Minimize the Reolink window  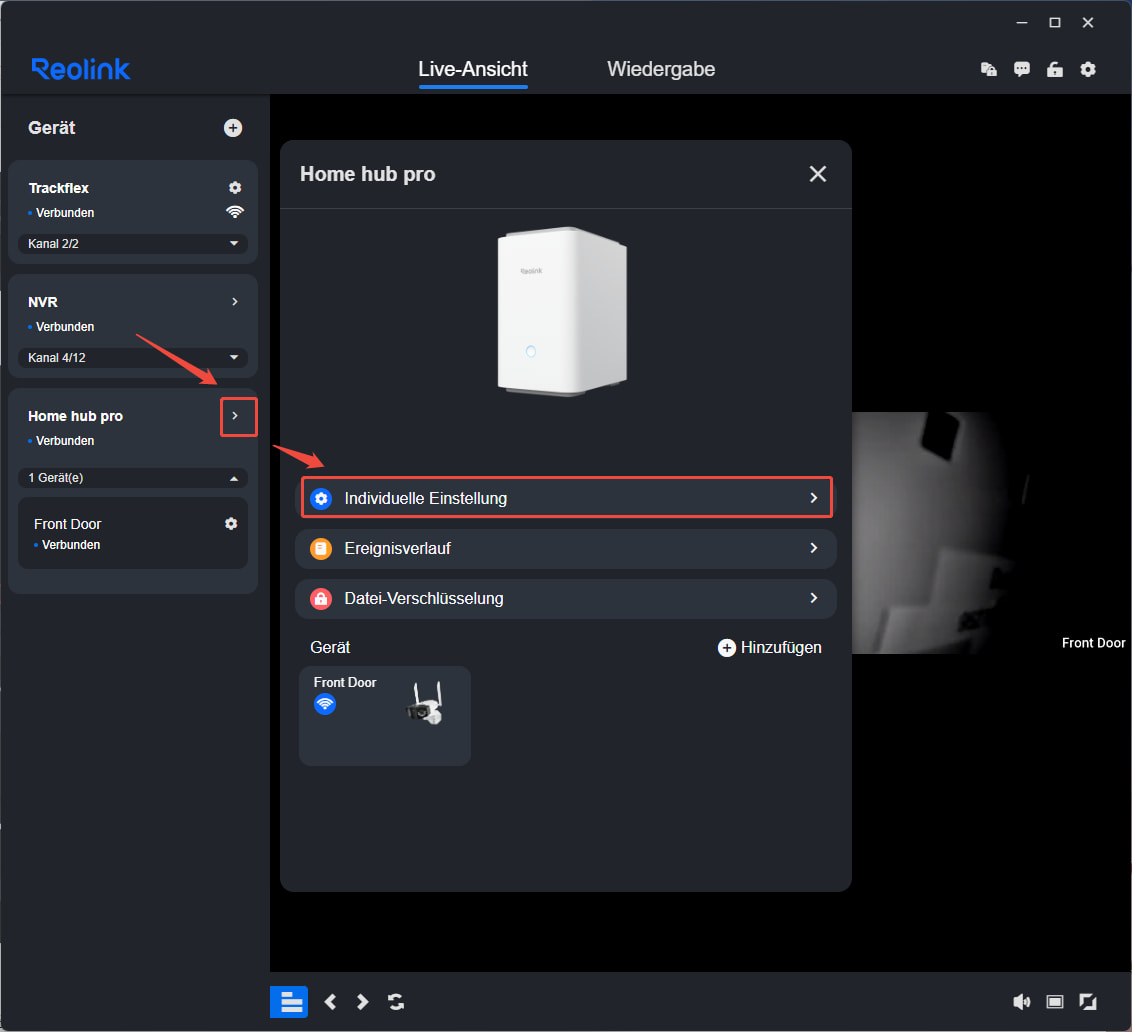coord(1022,22)
